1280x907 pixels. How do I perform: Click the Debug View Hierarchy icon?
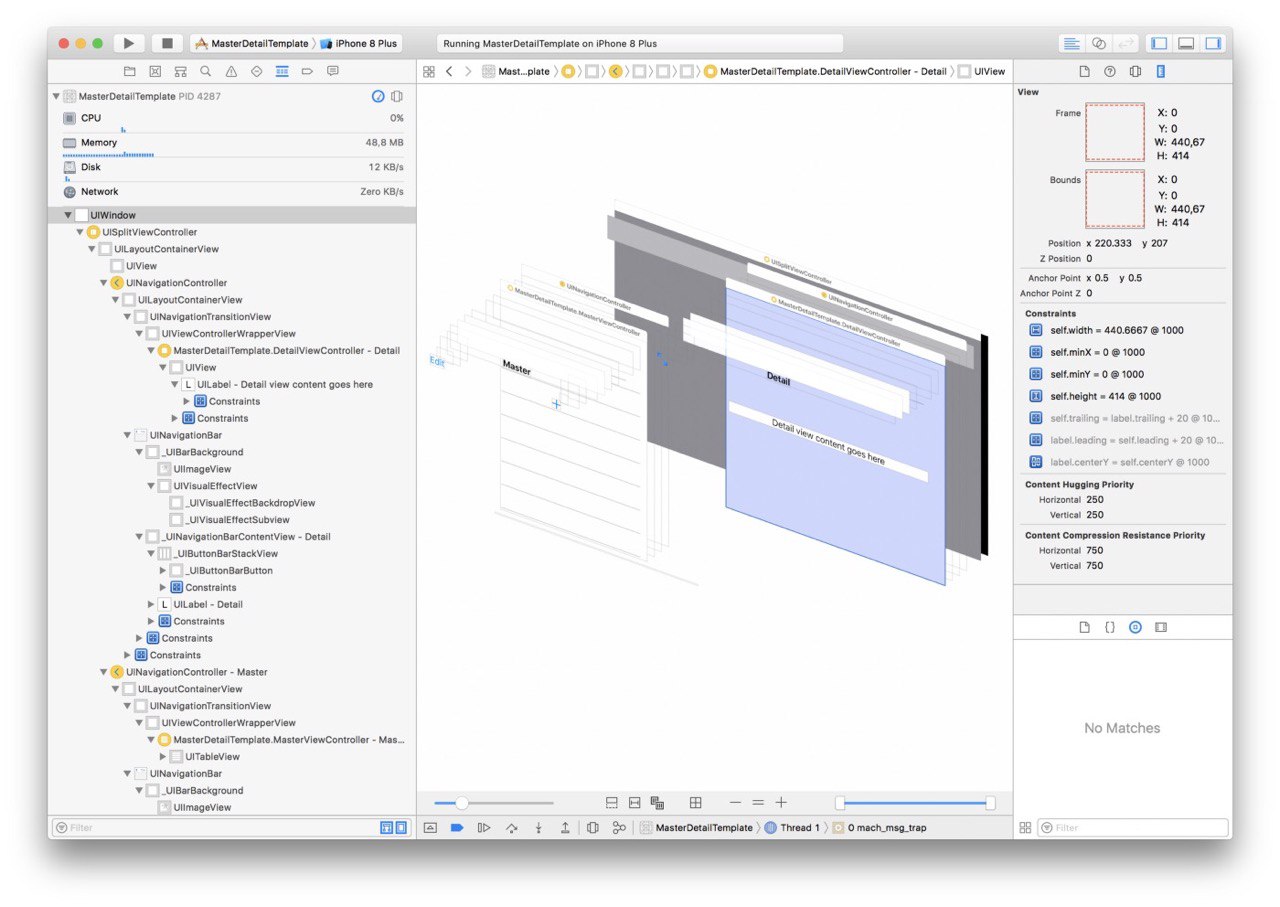[x=592, y=828]
